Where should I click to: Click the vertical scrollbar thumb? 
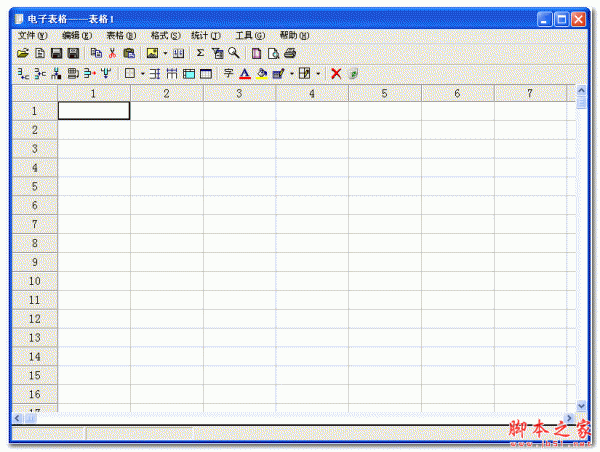tap(581, 103)
